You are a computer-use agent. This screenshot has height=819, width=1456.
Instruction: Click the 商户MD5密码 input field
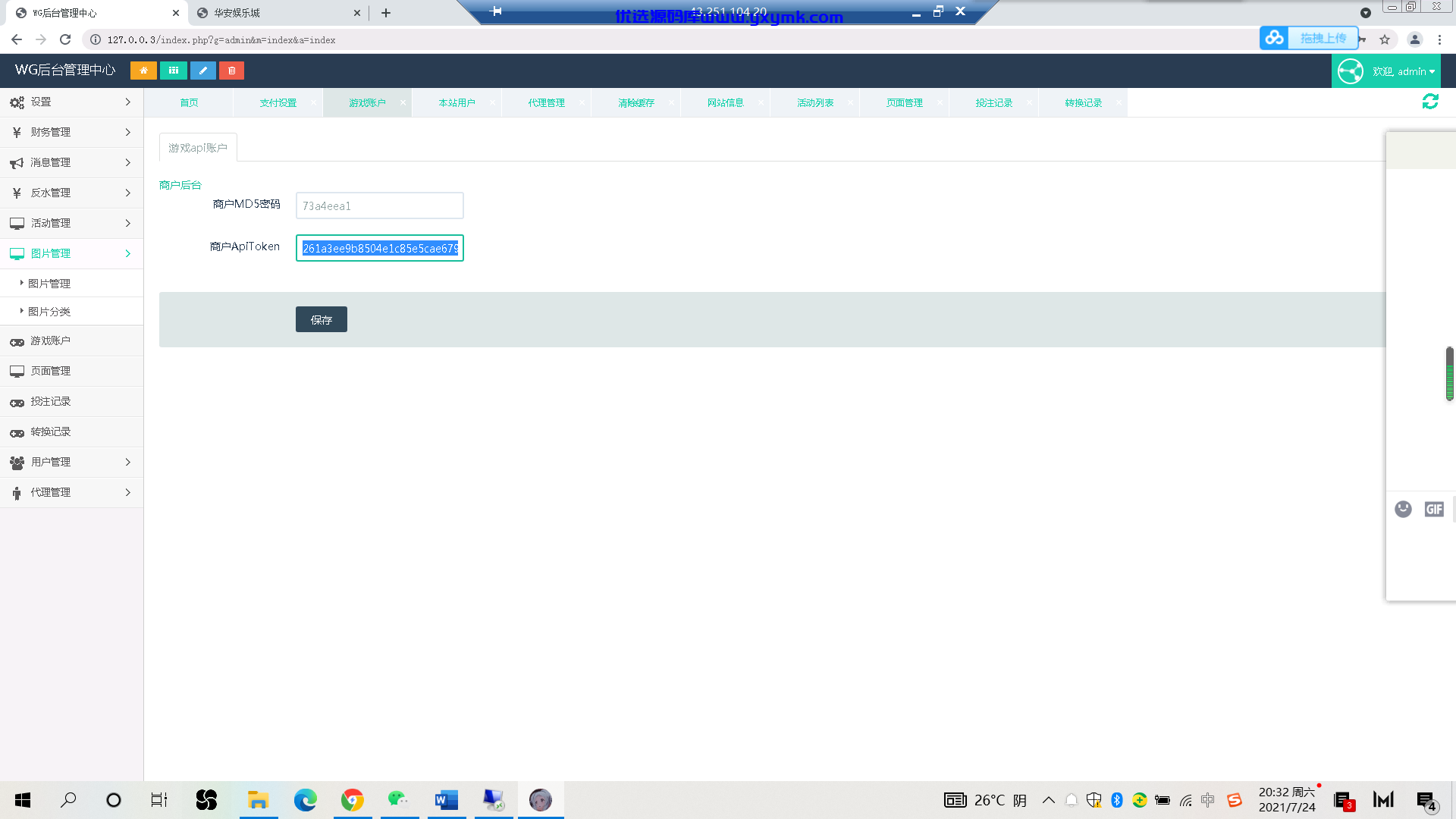point(380,206)
